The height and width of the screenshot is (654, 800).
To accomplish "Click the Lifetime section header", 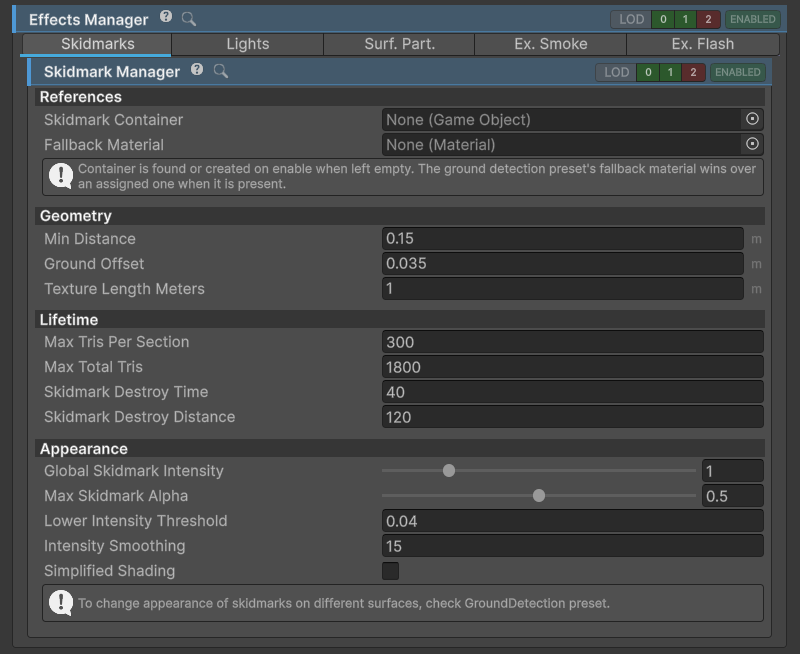I will 399,319.
